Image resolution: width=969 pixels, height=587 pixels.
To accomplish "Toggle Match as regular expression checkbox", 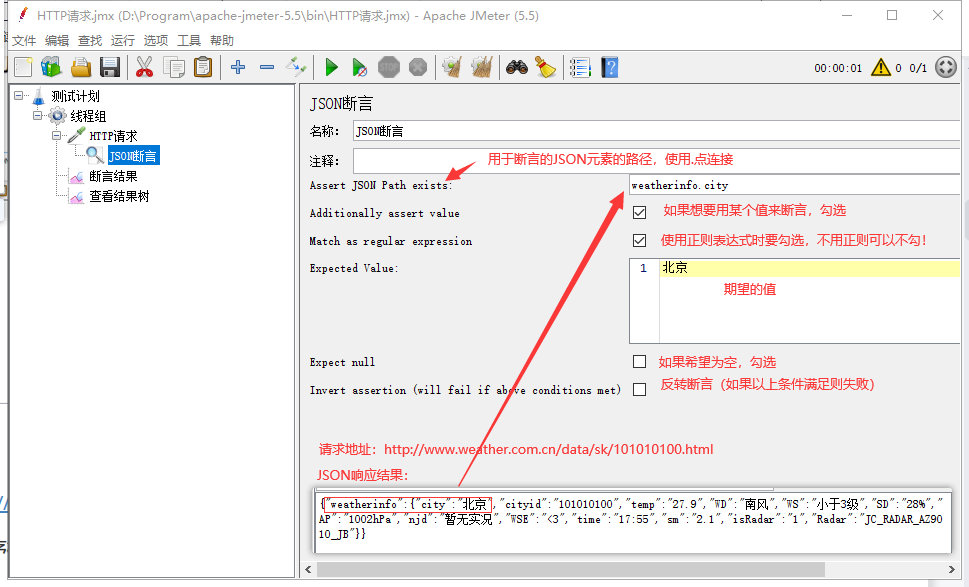I will 640,240.
